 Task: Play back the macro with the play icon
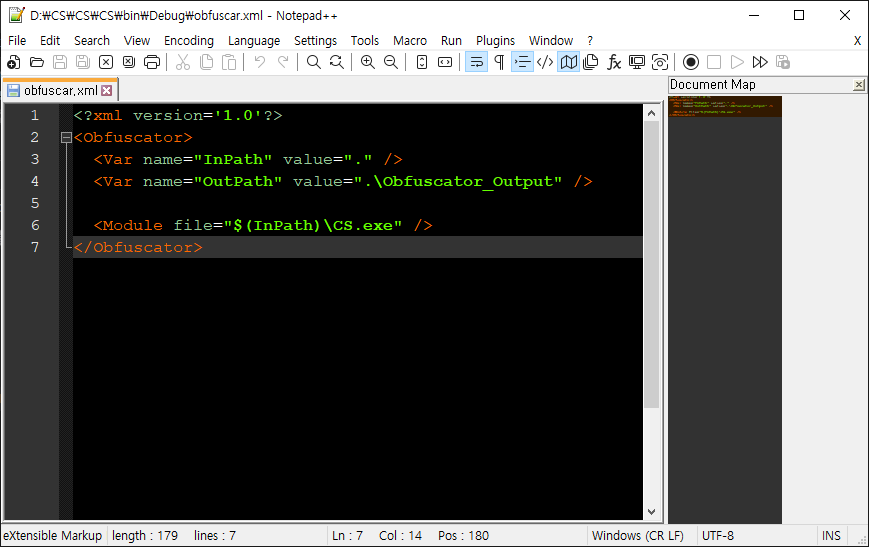point(737,62)
